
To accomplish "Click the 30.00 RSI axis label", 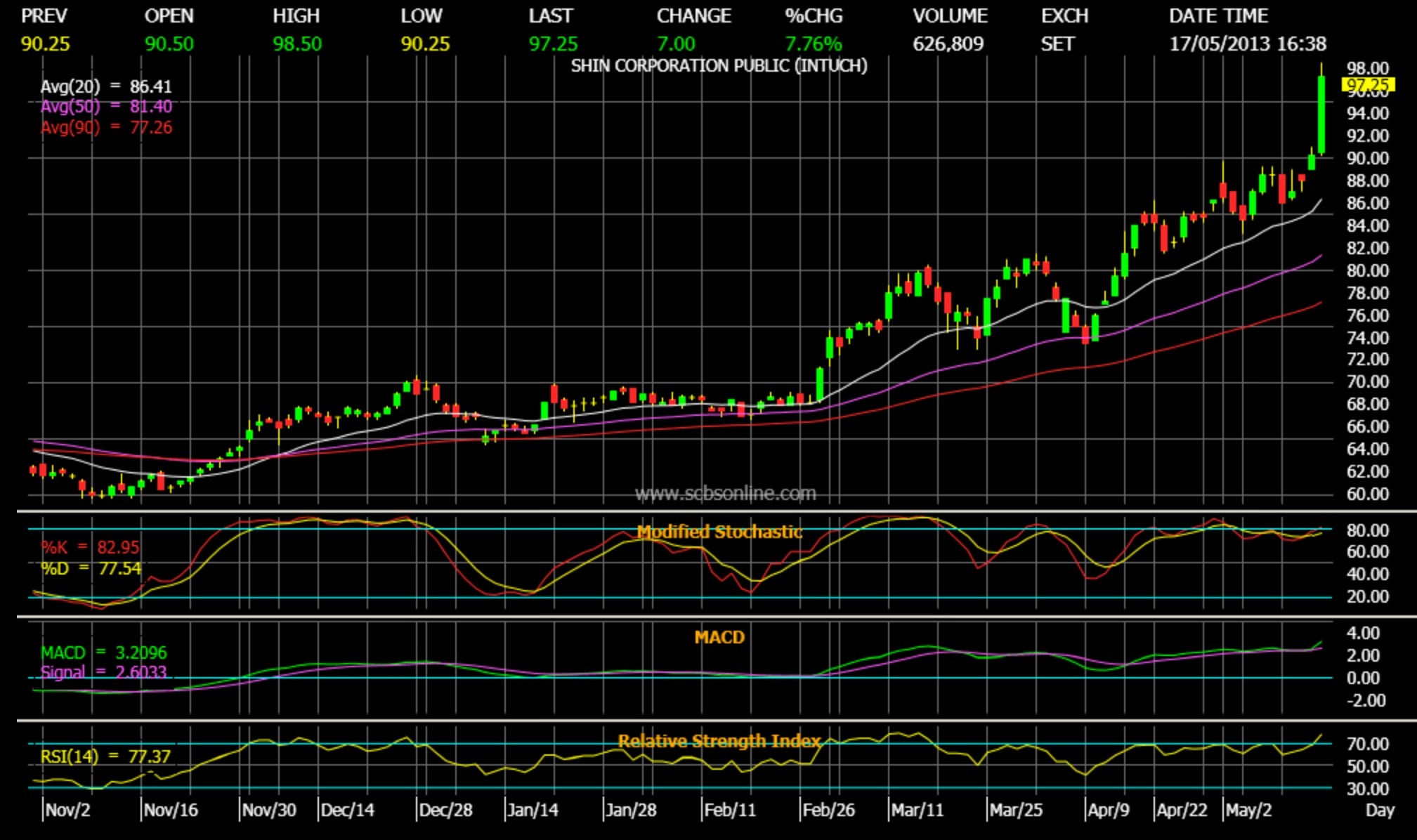I will click(x=1367, y=789).
